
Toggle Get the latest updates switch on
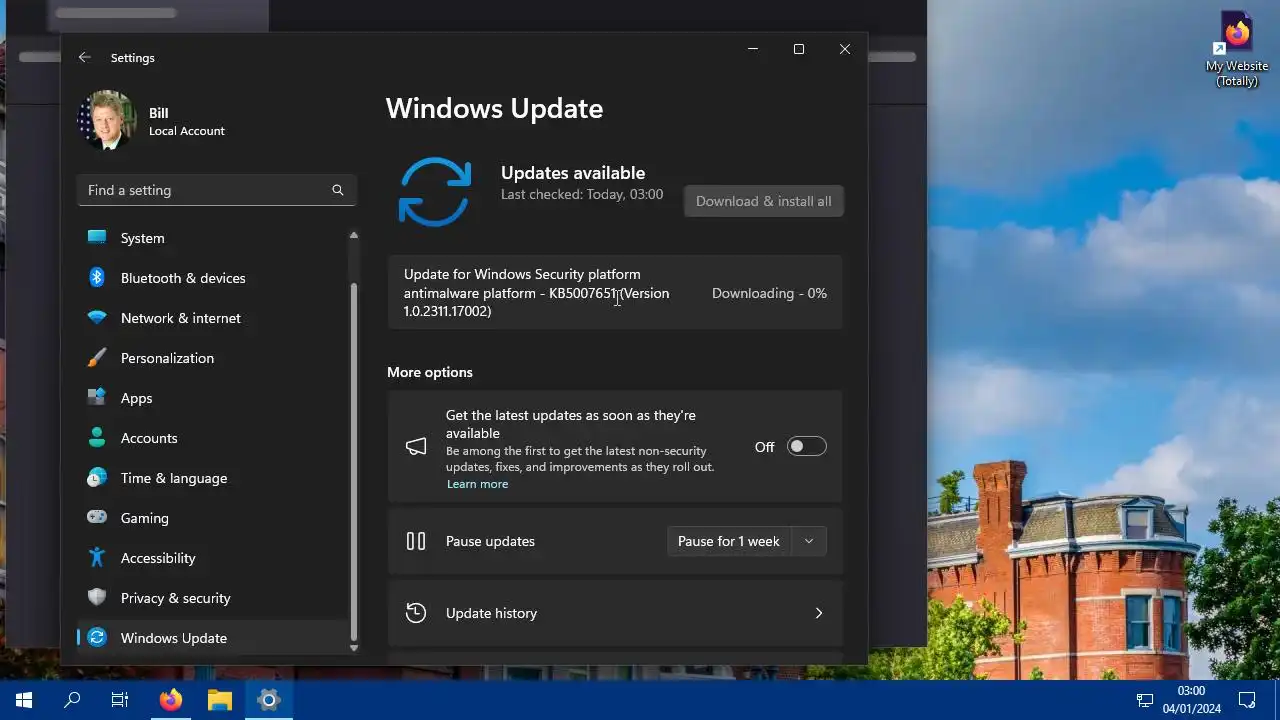(806, 447)
